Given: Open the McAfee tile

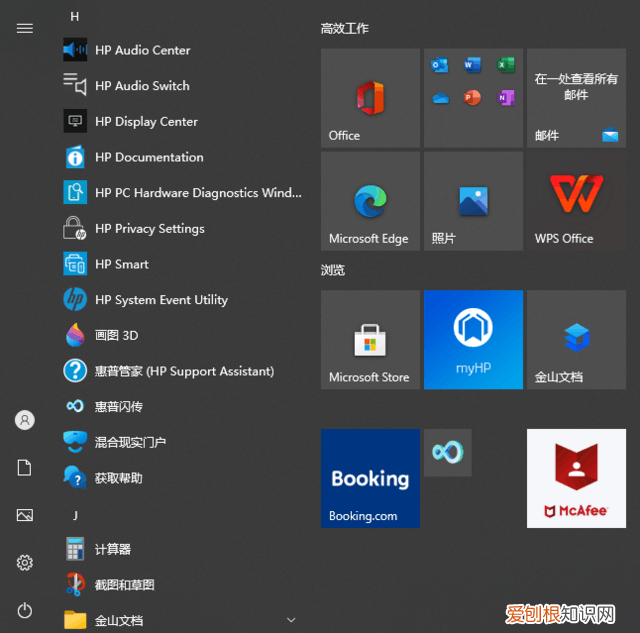Looking at the screenshot, I should pos(576,478).
